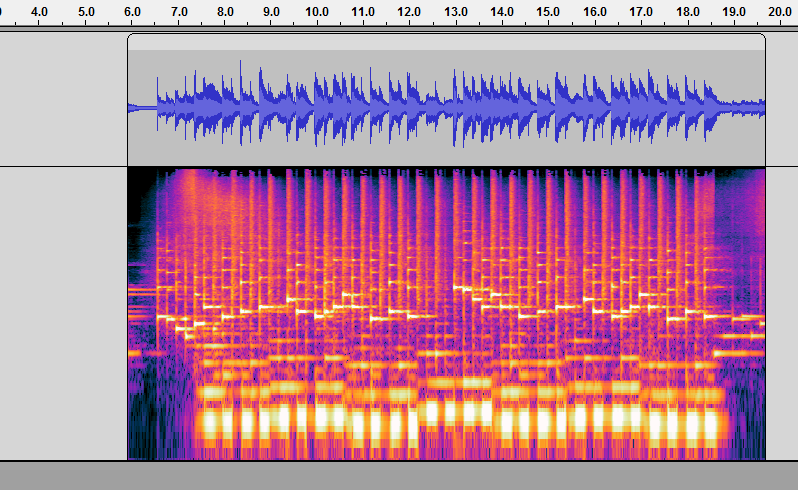This screenshot has width=798, height=490.
Task: Click the 12.0 mark on the timeline ruler
Action: pyautogui.click(x=409, y=12)
